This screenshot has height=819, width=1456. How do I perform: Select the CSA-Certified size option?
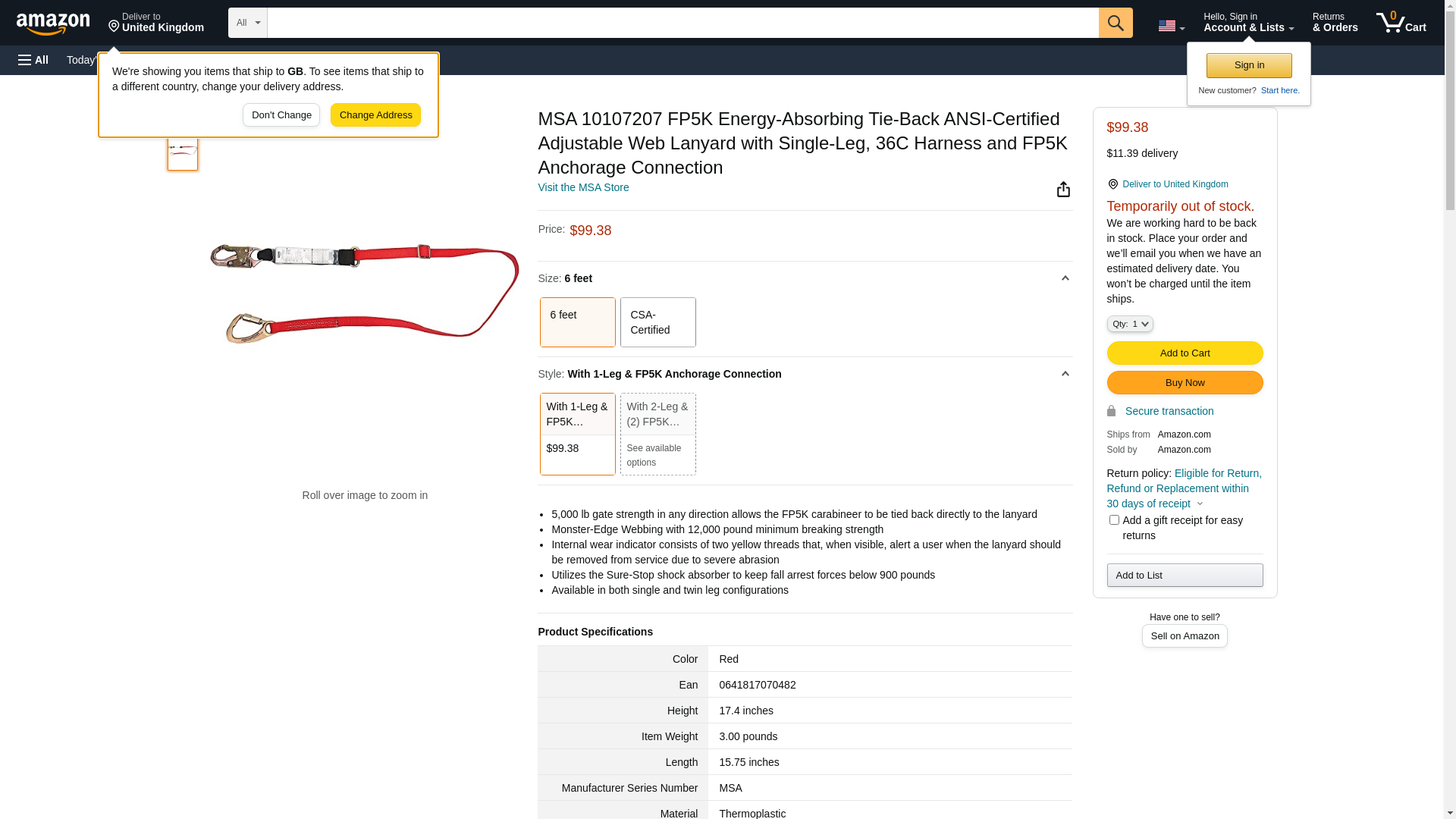pyautogui.click(x=657, y=322)
